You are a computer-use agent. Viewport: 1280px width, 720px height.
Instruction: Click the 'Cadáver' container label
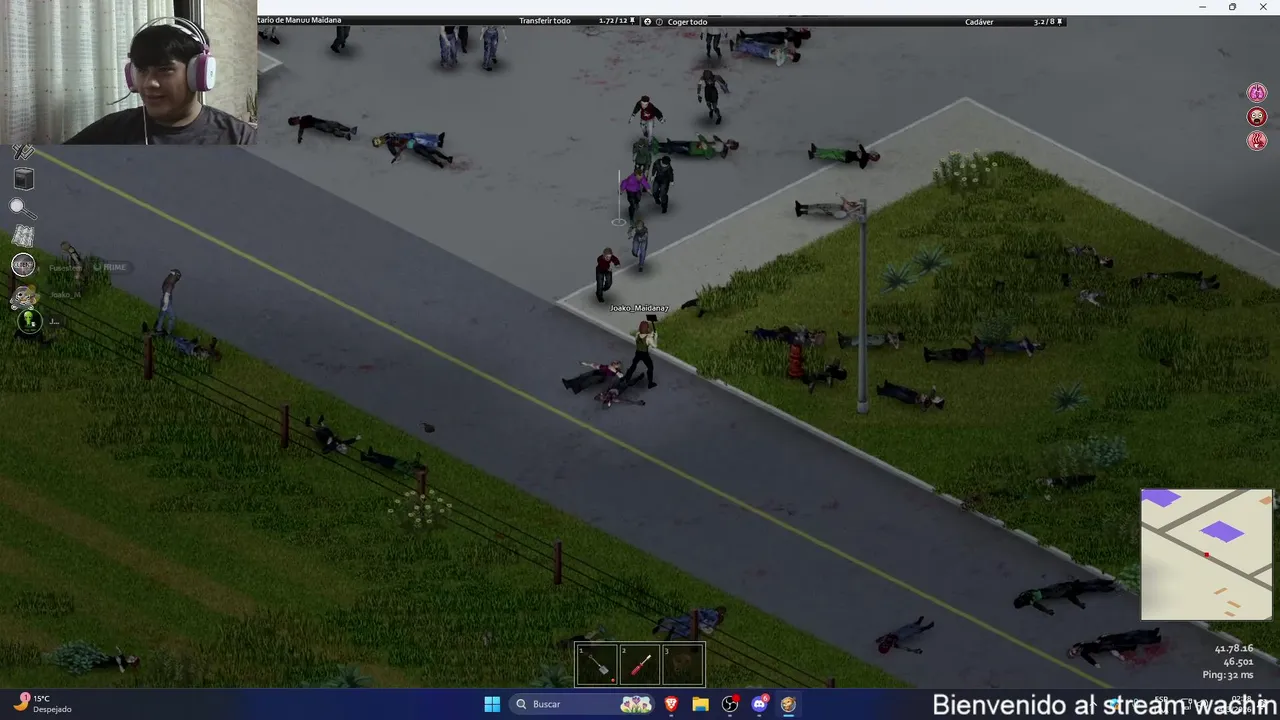coord(979,21)
